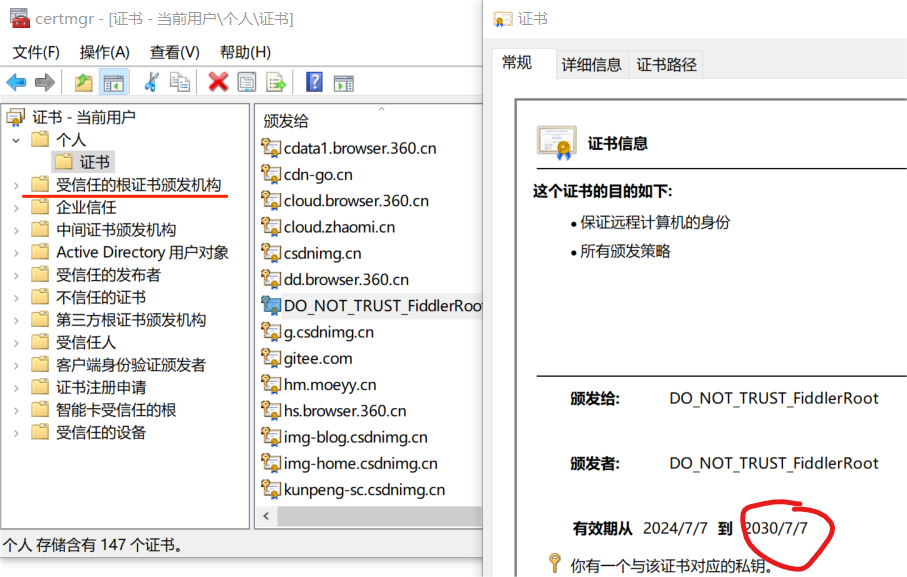Click the Properties toolbar icon
Screen dimensions: 907x577
click(247, 82)
